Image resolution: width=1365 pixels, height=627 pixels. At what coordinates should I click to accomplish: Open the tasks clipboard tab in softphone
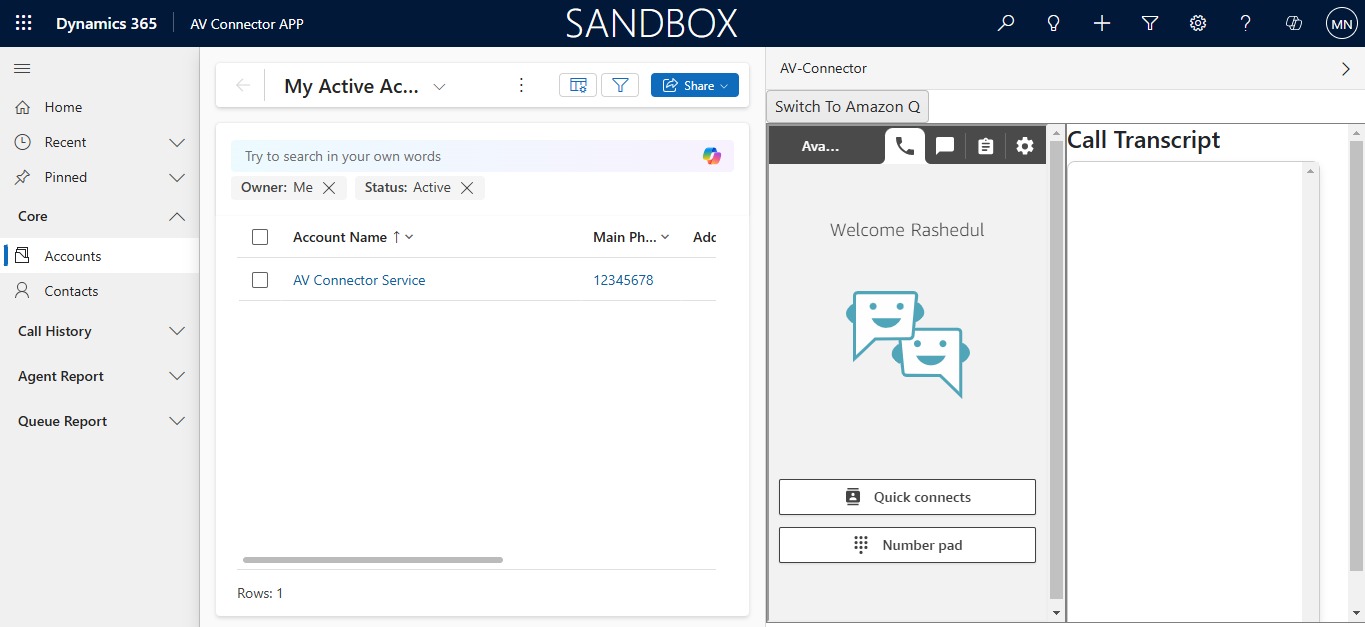coord(985,146)
